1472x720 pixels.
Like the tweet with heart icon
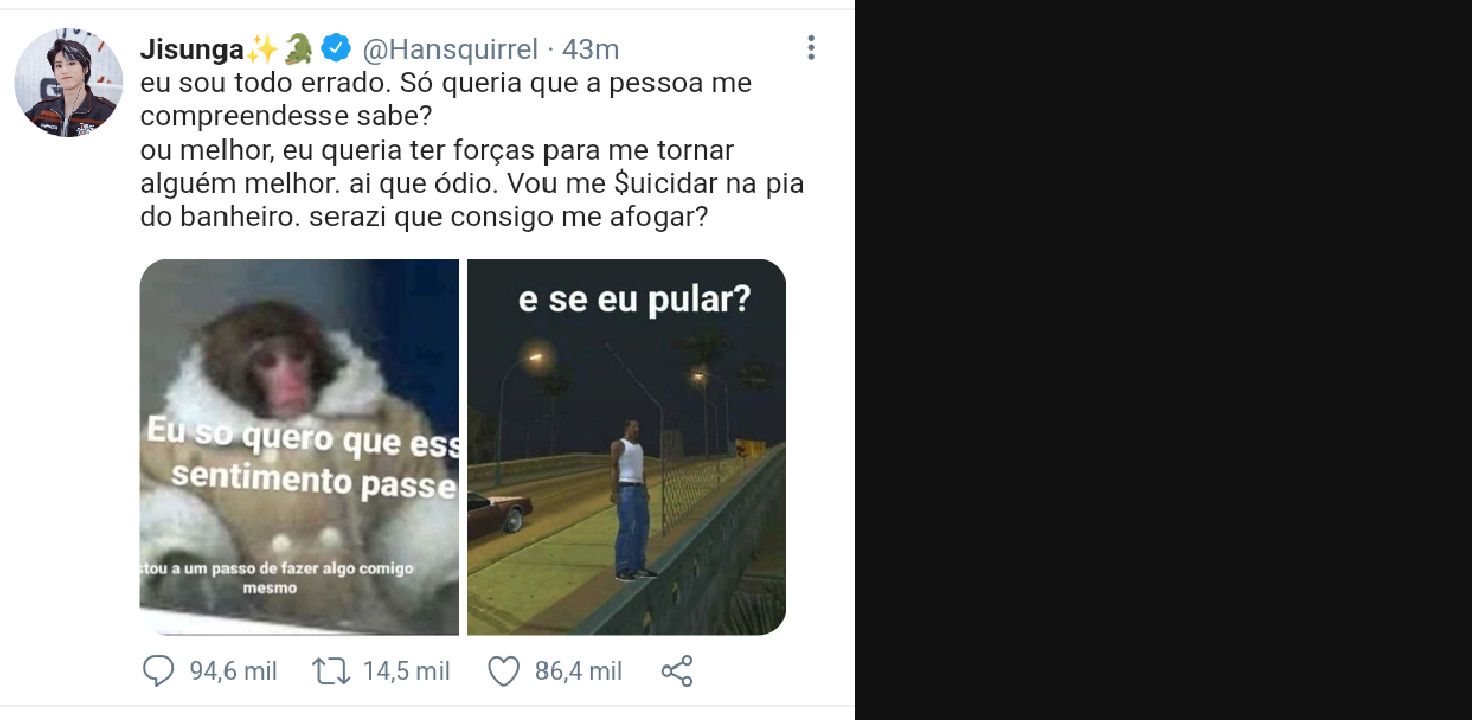click(504, 672)
